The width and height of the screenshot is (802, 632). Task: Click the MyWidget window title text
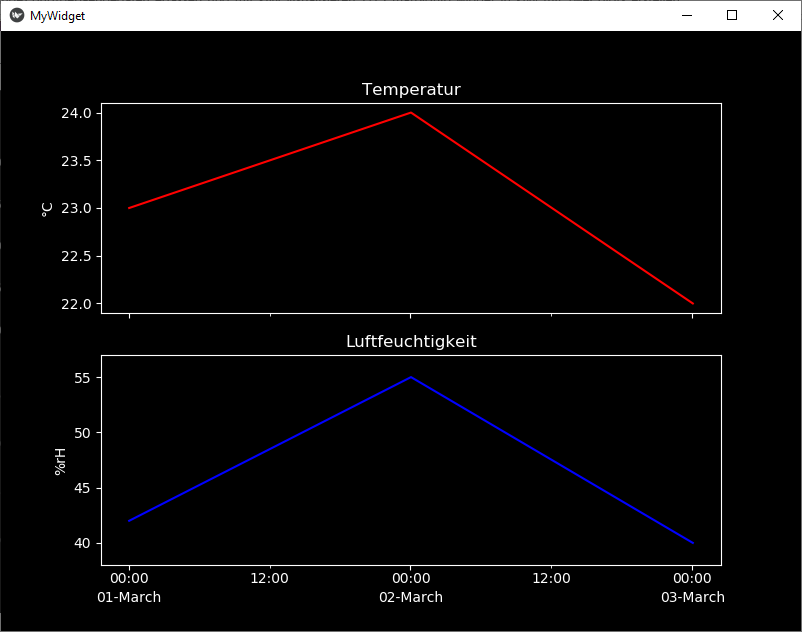tap(57, 16)
